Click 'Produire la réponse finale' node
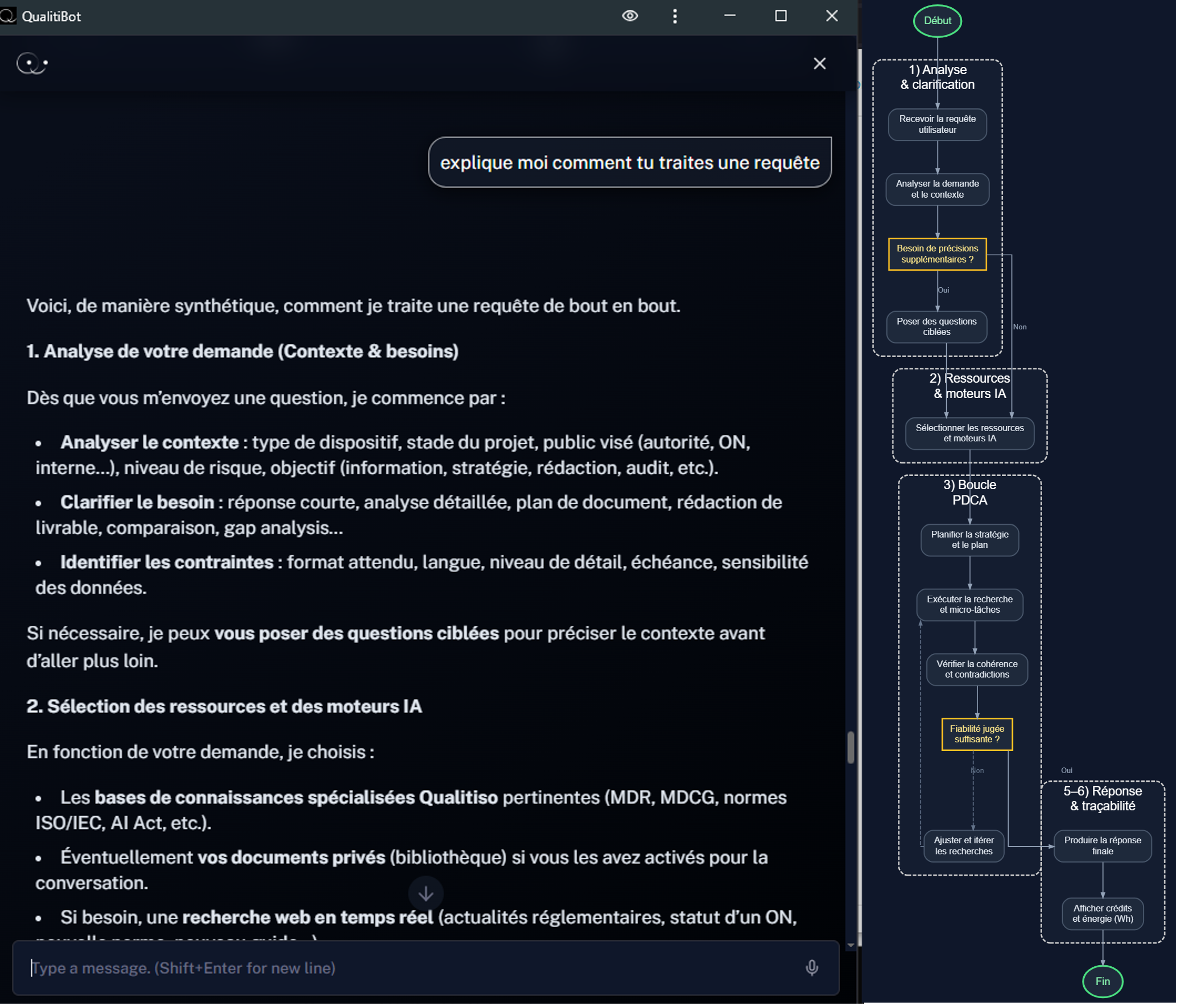1183x1008 pixels. (x=1103, y=845)
